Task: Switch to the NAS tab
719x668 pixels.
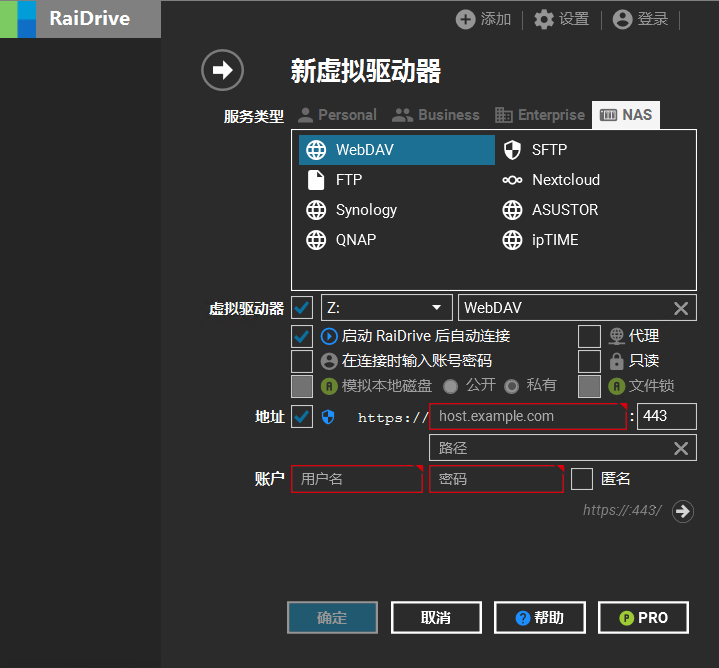Action: tap(626, 115)
